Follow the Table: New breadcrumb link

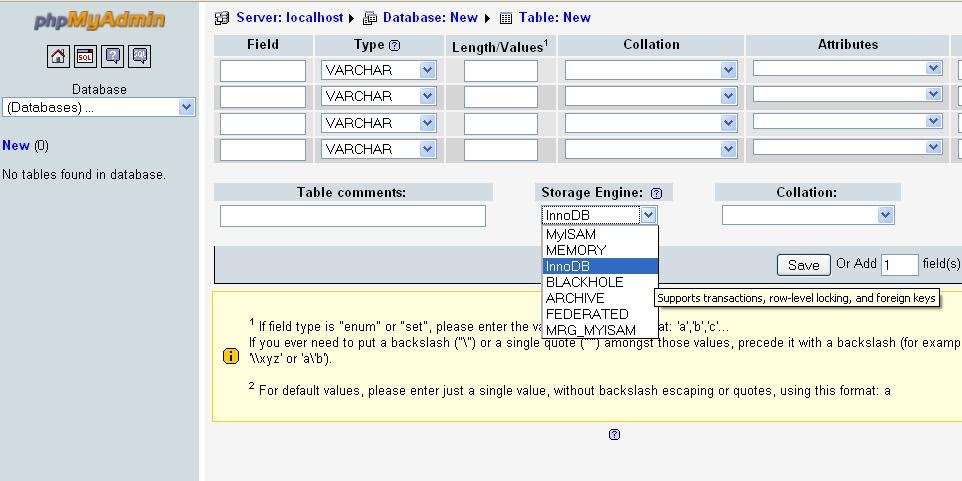pos(555,18)
